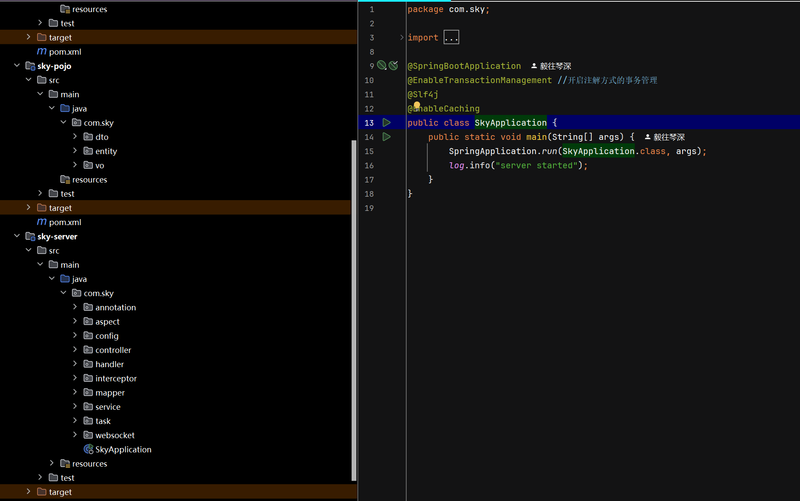Select the interceptor package folder icon
800x501 pixels.
[88, 379]
